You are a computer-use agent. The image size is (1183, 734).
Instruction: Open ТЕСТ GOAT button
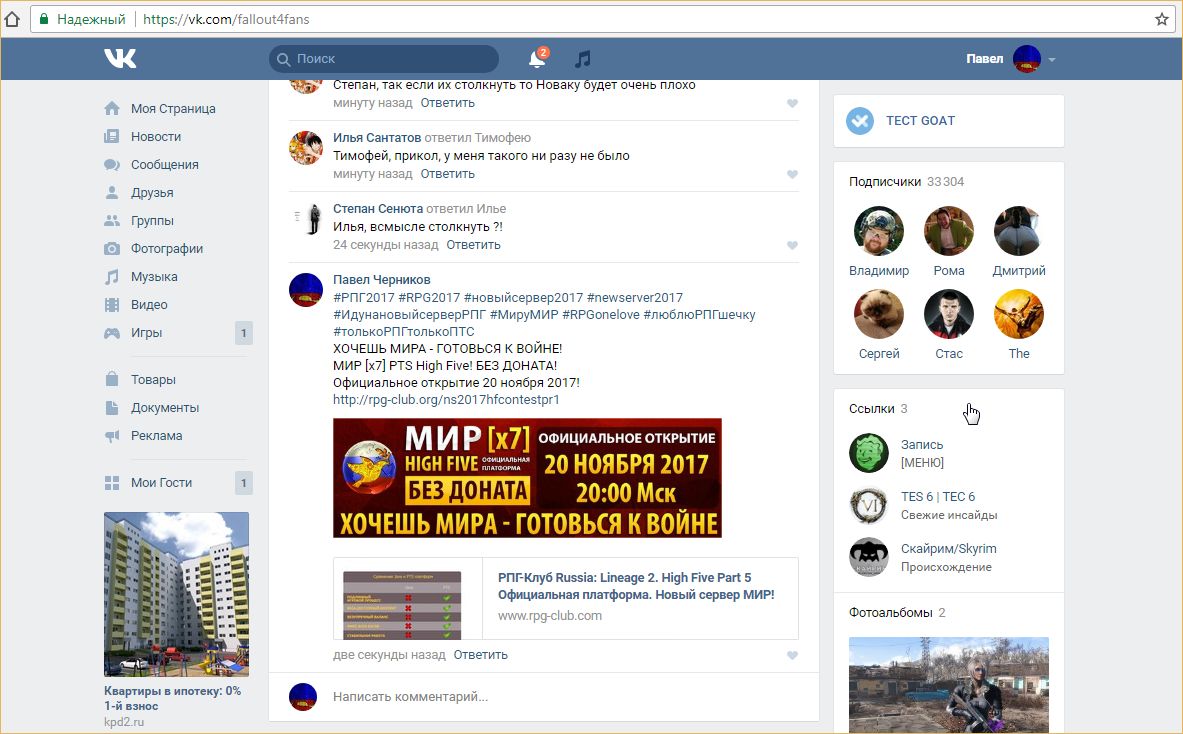pos(920,121)
